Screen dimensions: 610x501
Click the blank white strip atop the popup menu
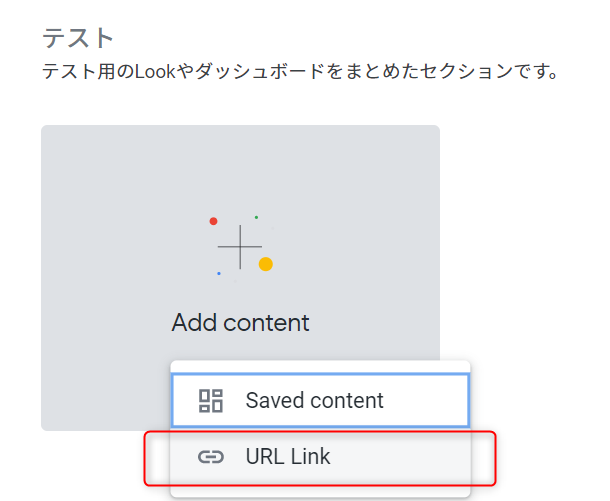tap(320, 367)
